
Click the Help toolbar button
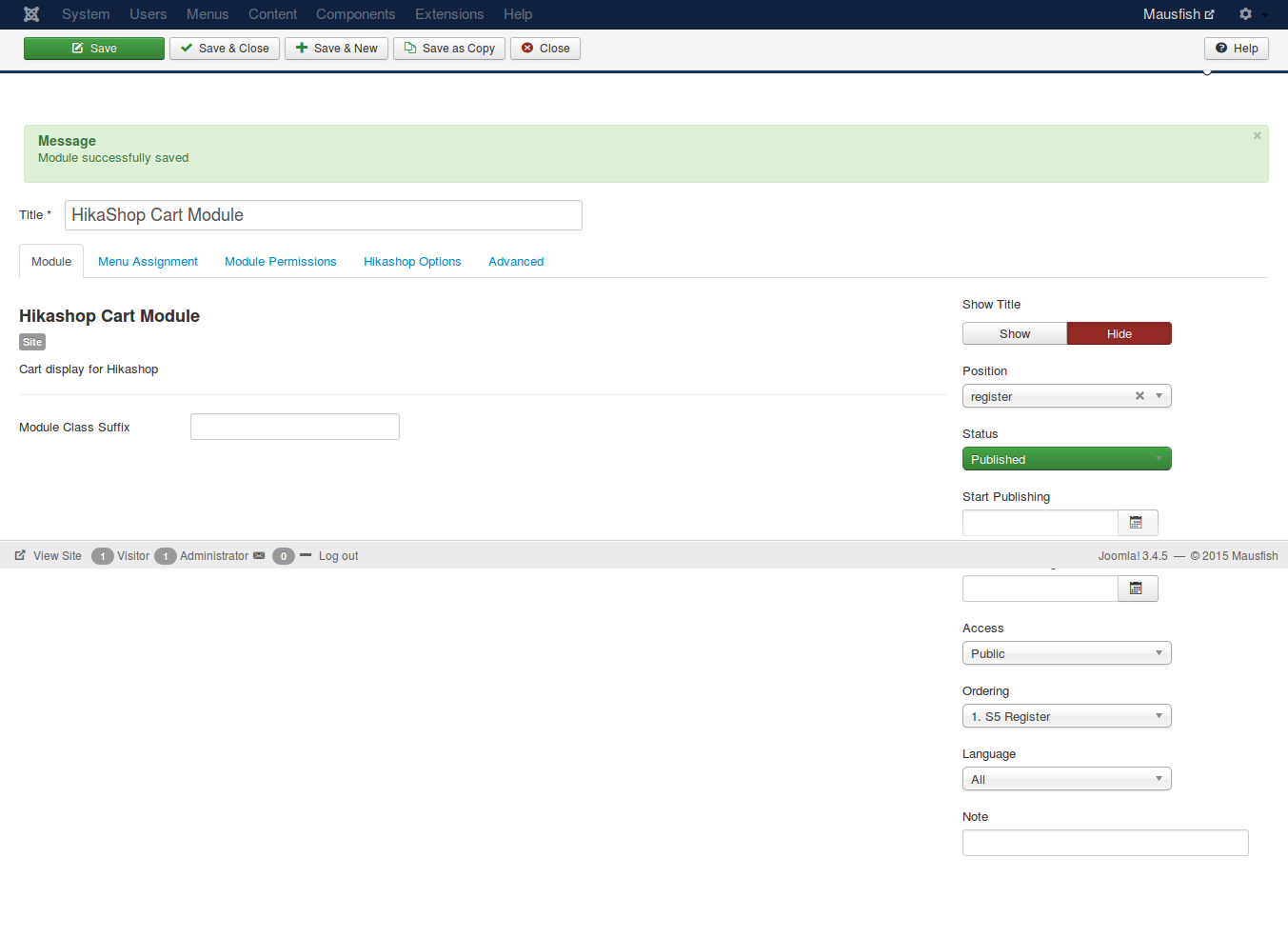[1237, 49]
